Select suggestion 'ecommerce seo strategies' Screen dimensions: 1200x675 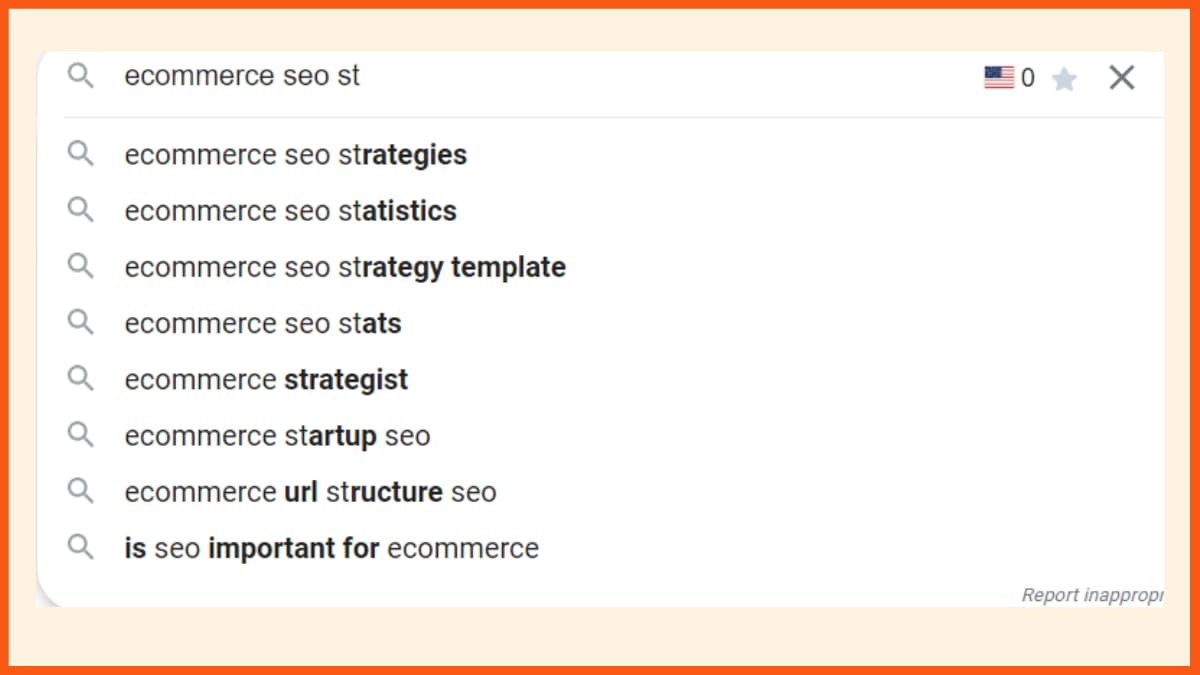tap(295, 155)
